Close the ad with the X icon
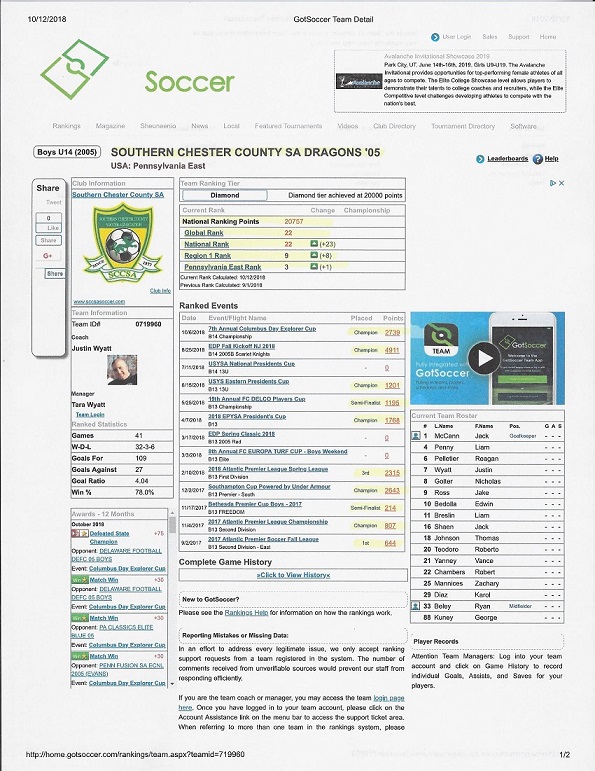The height and width of the screenshot is (771, 595). coord(562,183)
